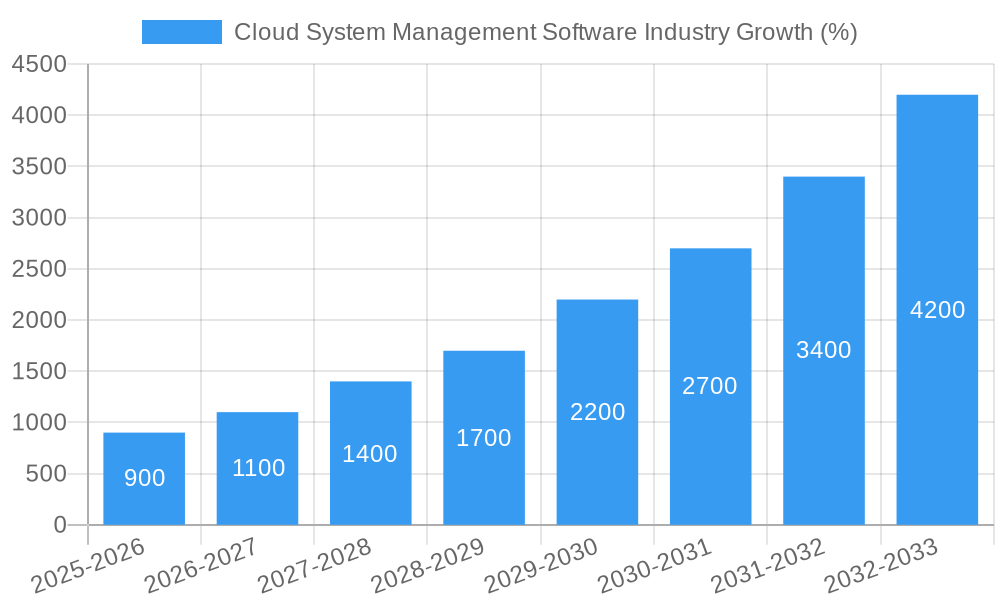
Task: Click the 2025-2026 x-axis label
Action: coord(89,565)
